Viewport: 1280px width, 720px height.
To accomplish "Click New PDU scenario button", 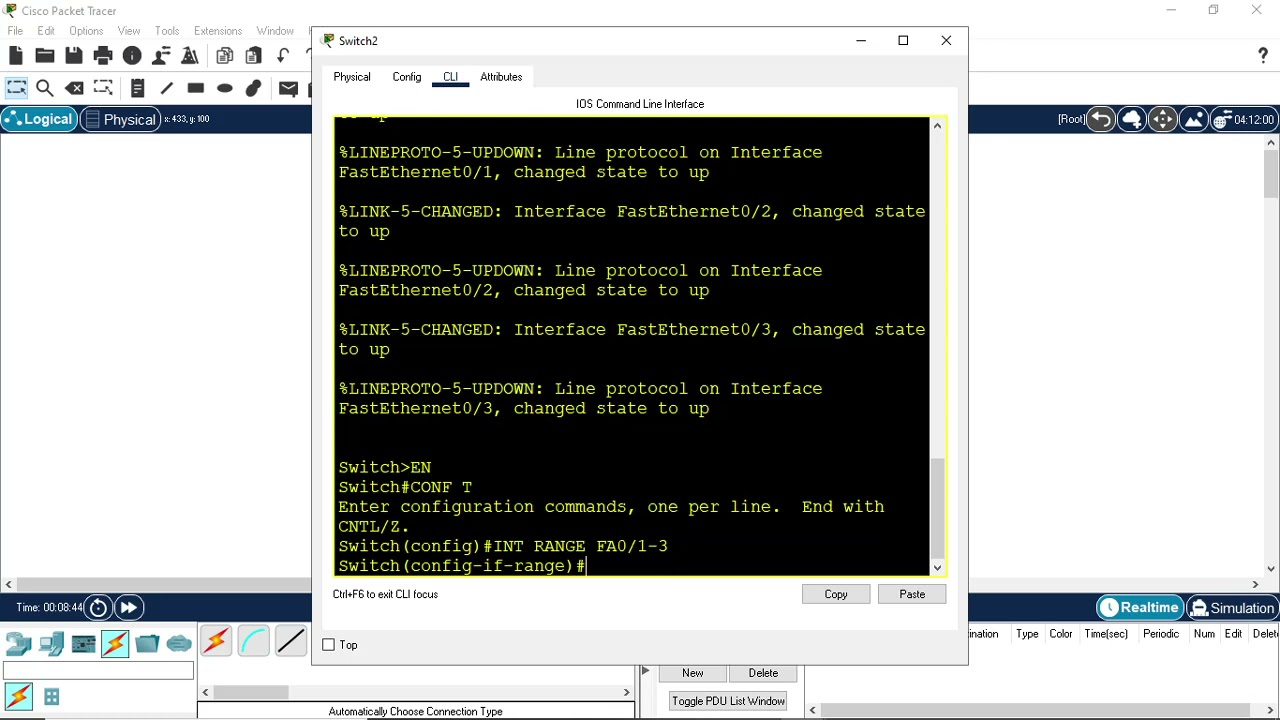I will click(693, 673).
